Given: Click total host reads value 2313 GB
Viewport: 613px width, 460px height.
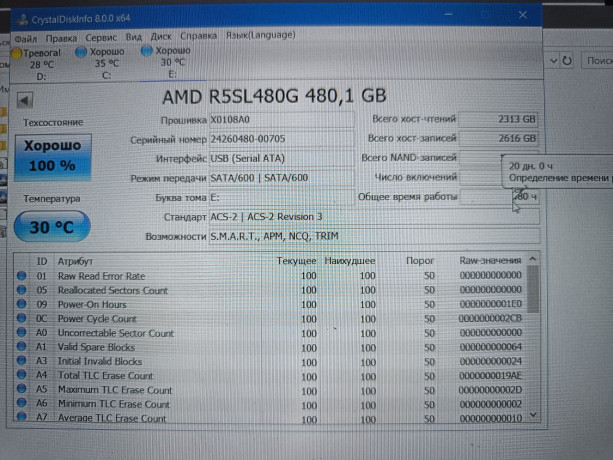Looking at the screenshot, I should point(498,119).
